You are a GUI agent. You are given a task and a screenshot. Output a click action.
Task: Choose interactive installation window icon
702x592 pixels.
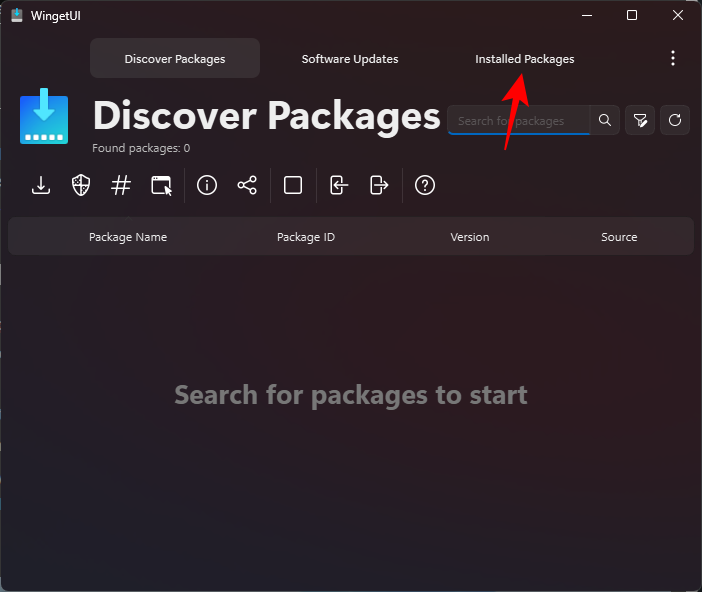(x=161, y=185)
